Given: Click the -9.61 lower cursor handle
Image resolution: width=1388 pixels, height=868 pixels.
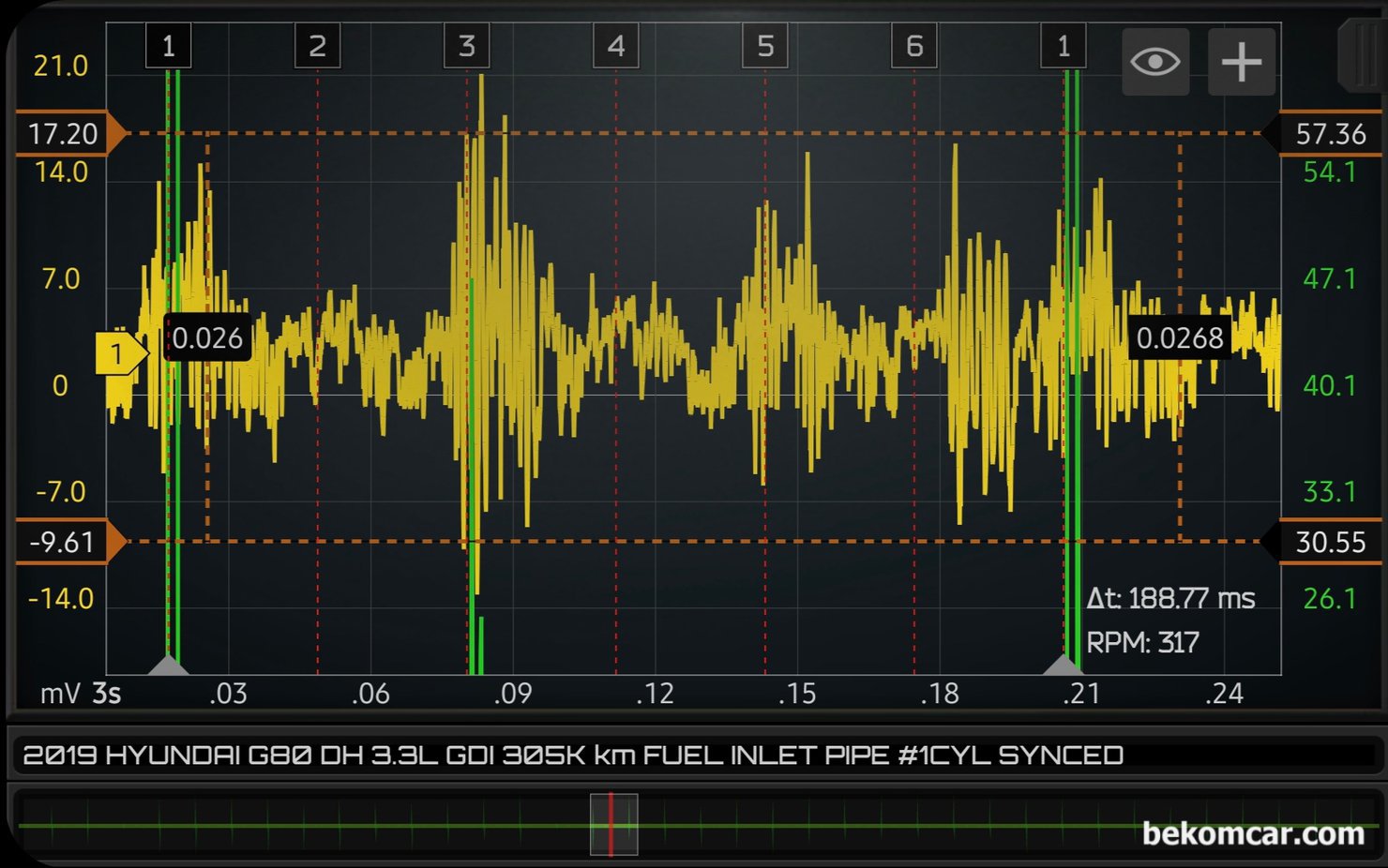Looking at the screenshot, I should [x=66, y=542].
